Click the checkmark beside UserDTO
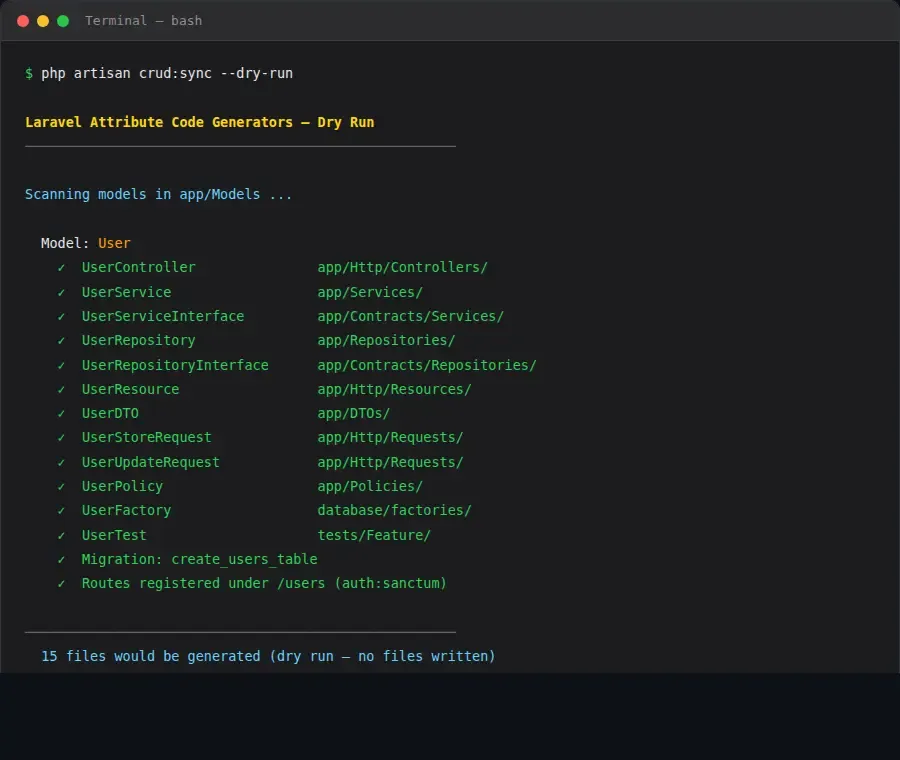900x760 pixels. pos(61,413)
